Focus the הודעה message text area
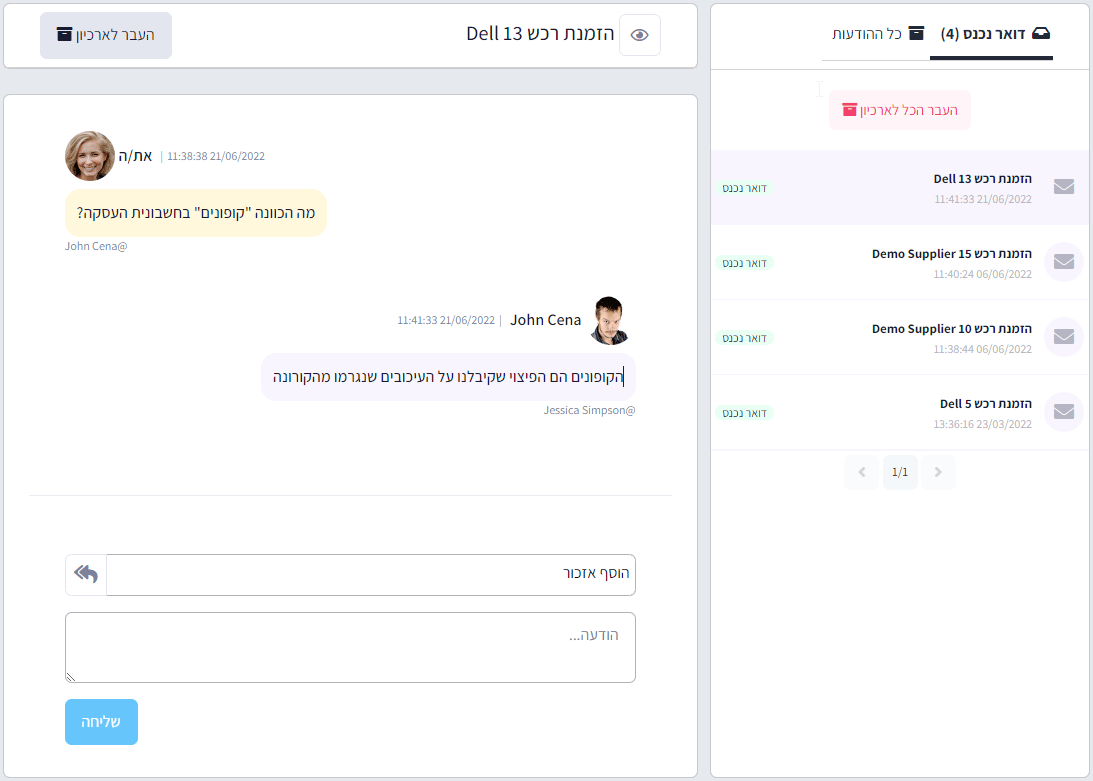 tap(350, 647)
